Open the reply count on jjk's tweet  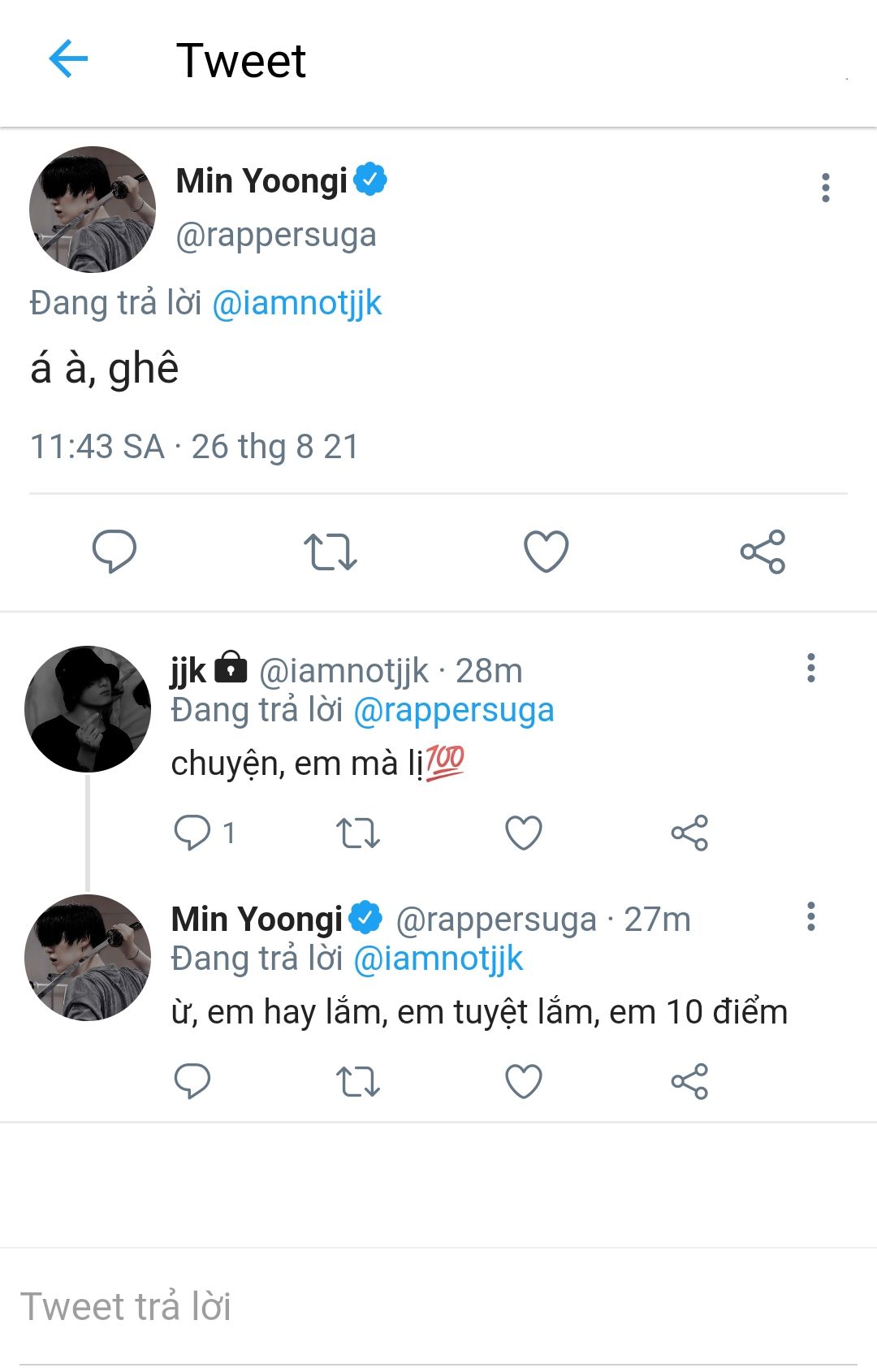pyautogui.click(x=205, y=833)
